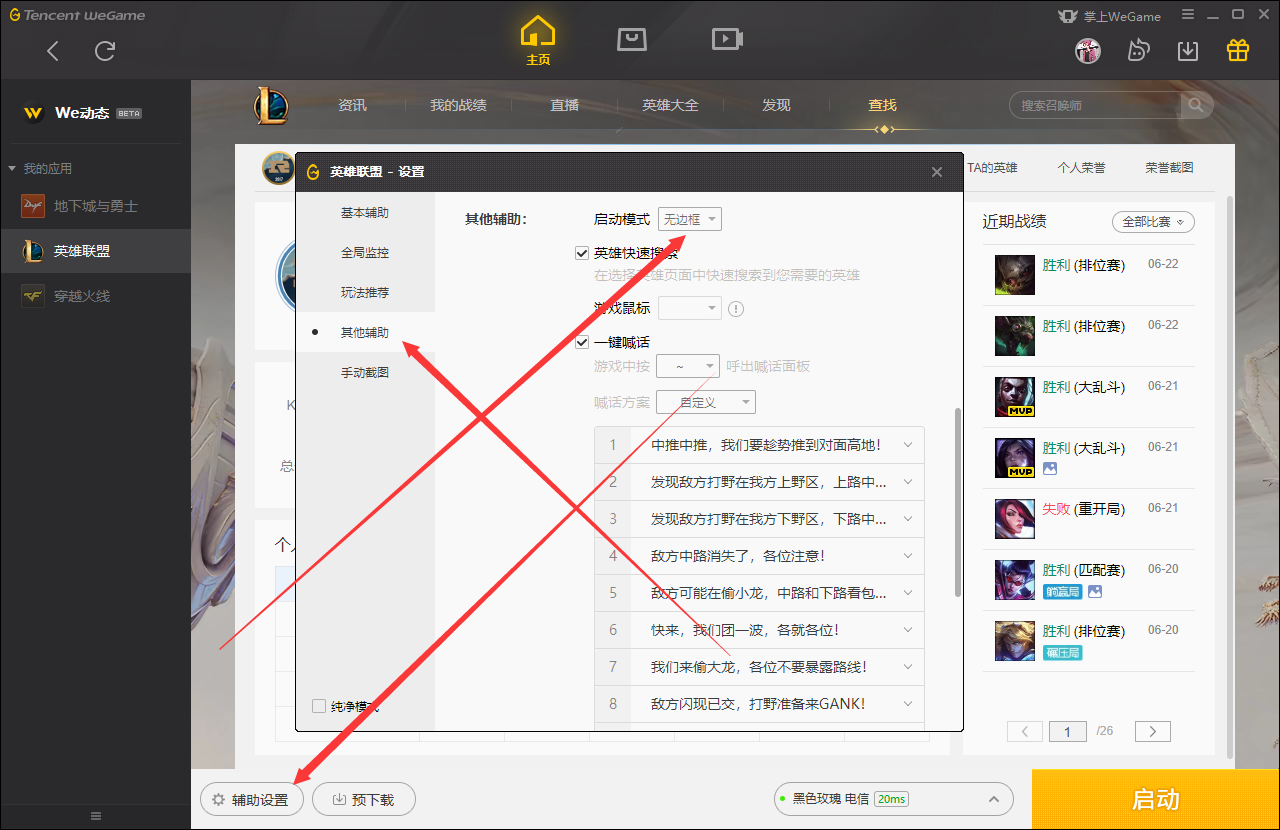This screenshot has height=830, width=1280.
Task: Click the page number field showing 1
Action: pos(1067,732)
